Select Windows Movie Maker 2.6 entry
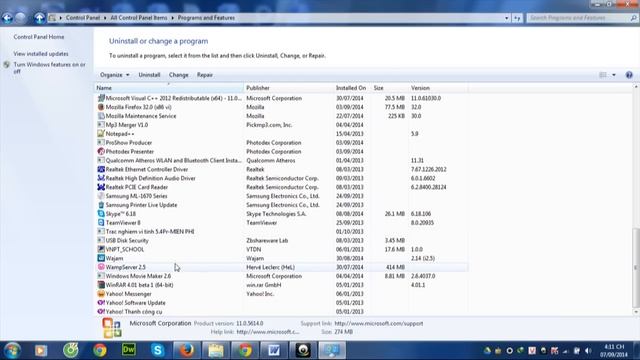 (282, 276)
